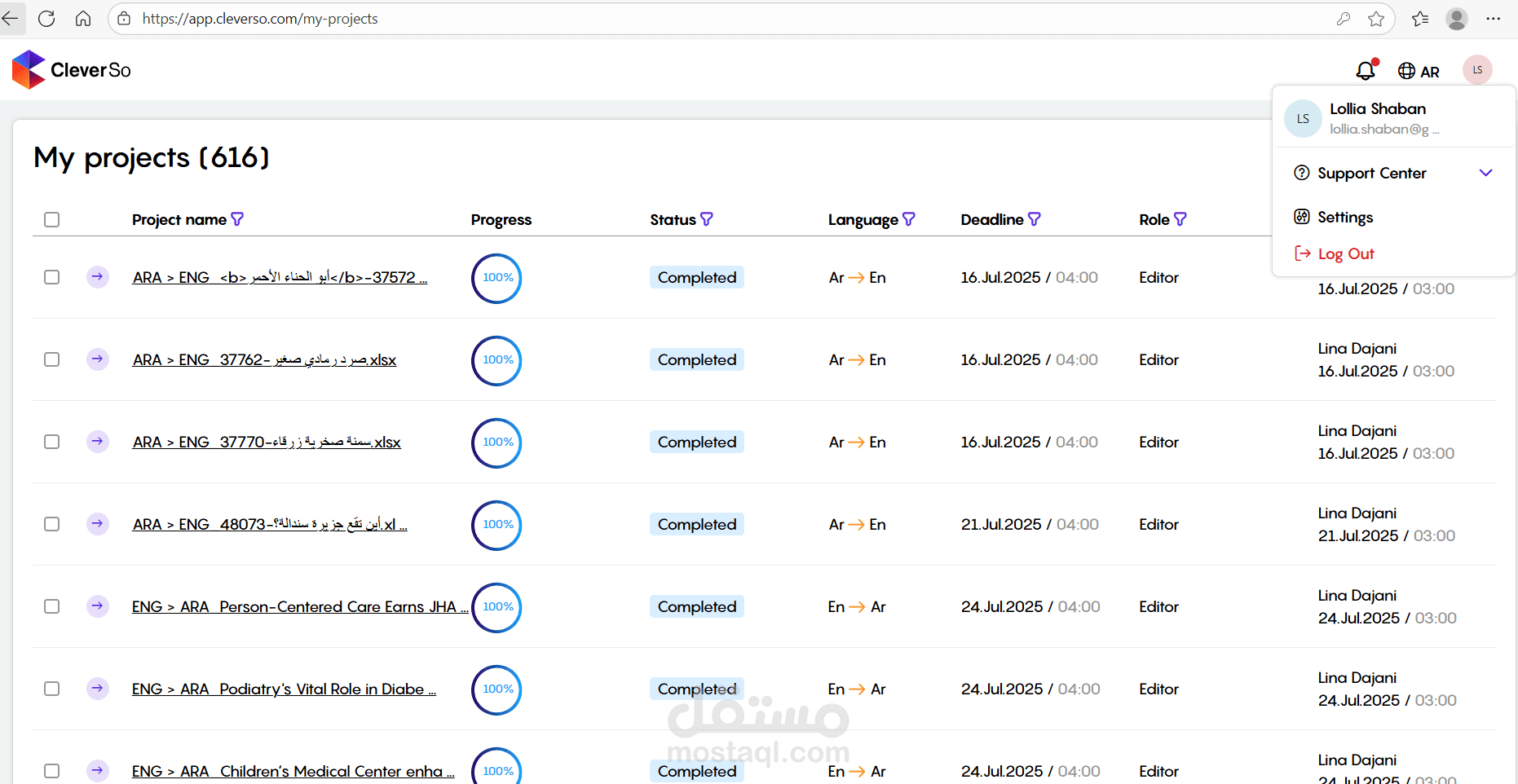Check the ARA > ENG 48073 project row
The width and height of the screenshot is (1518, 784).
(x=52, y=524)
